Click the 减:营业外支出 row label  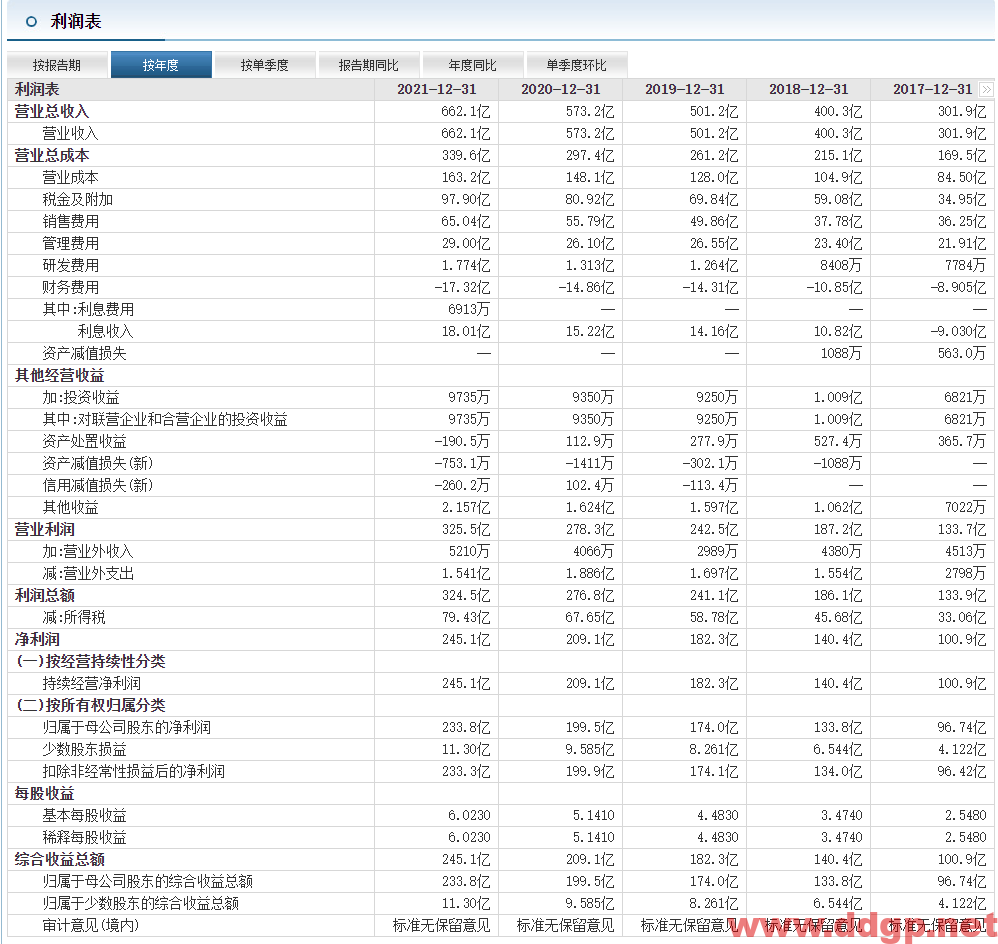tap(88, 574)
